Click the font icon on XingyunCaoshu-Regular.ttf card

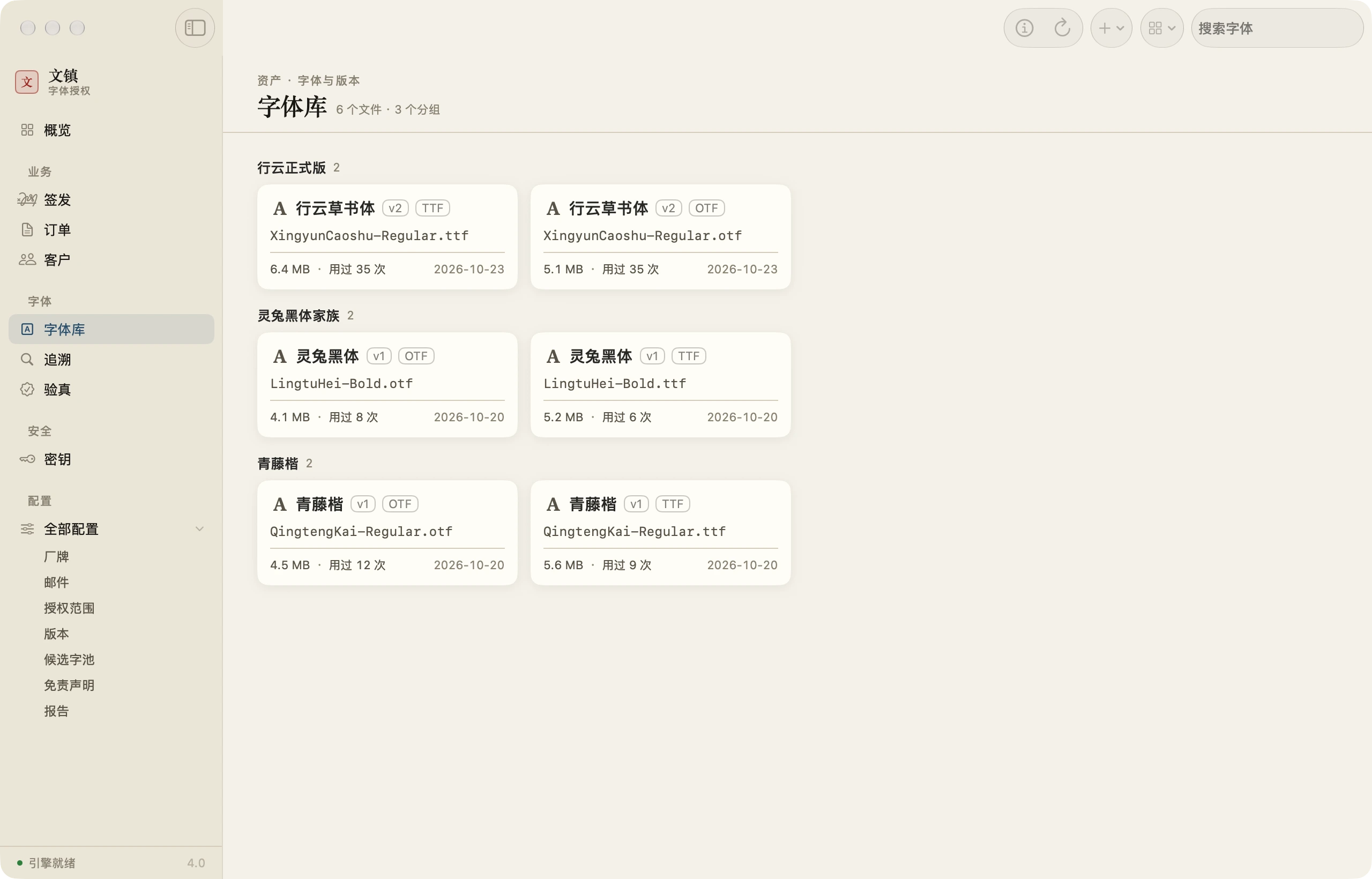pos(280,208)
